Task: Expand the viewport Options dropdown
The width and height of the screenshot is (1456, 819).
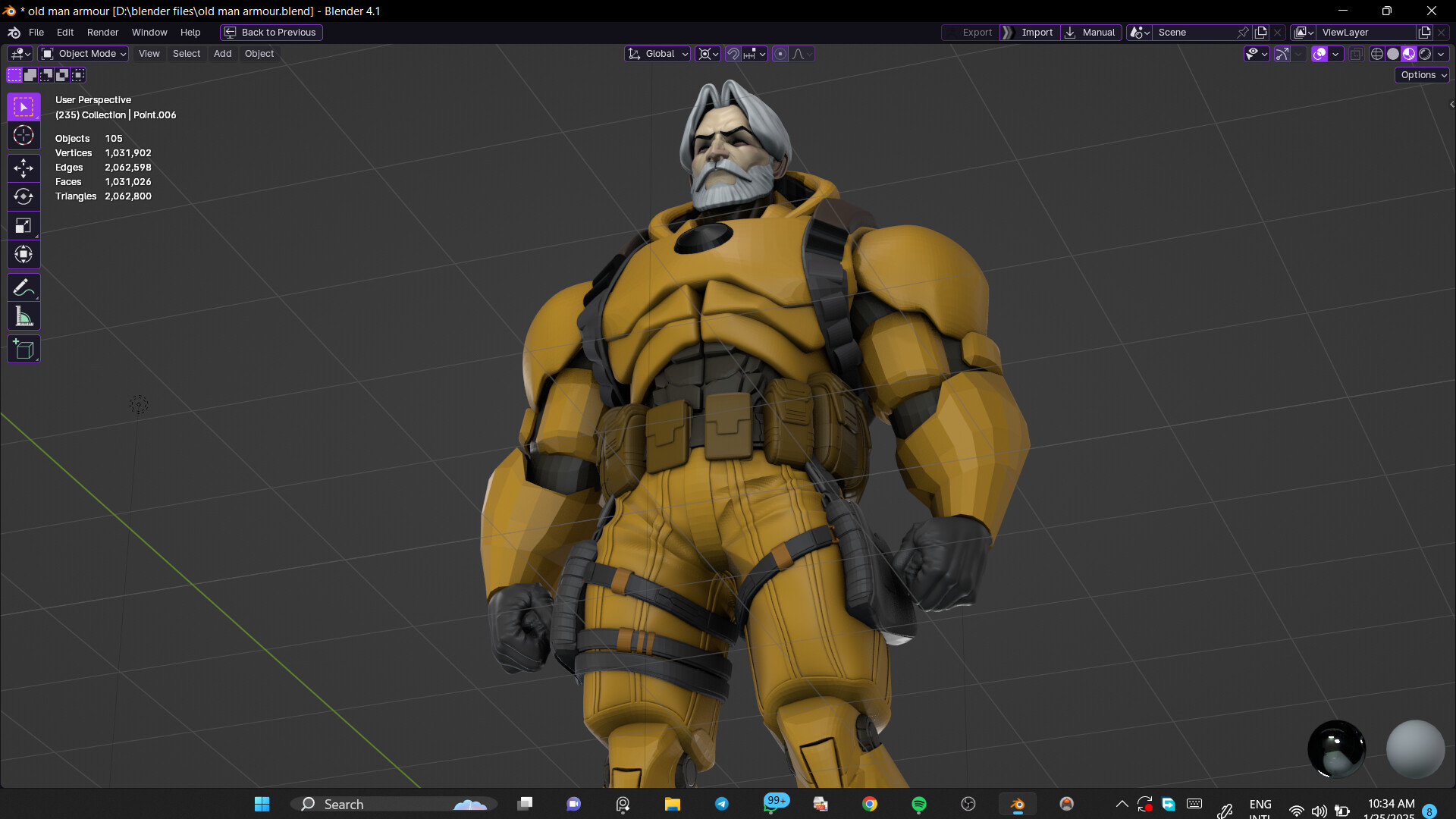Action: (x=1420, y=74)
